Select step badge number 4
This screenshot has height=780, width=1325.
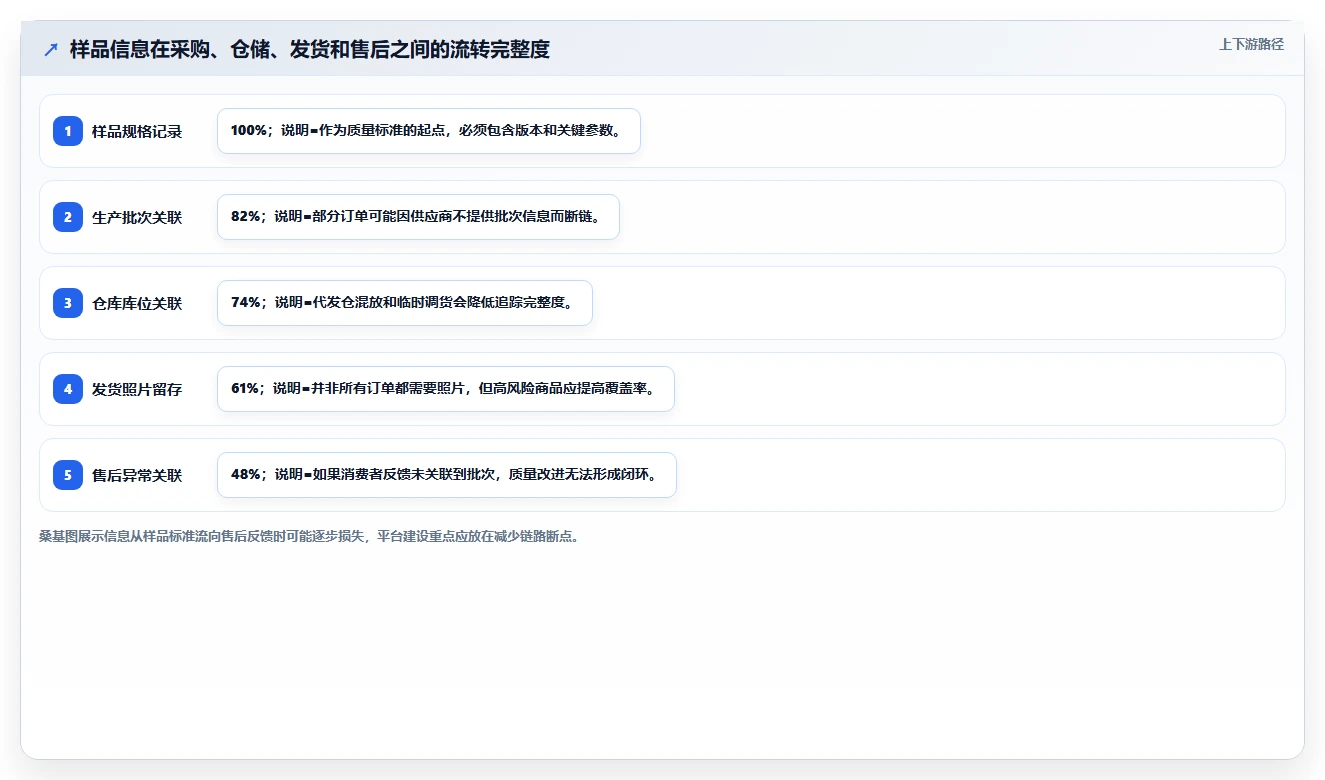pyautogui.click(x=68, y=389)
